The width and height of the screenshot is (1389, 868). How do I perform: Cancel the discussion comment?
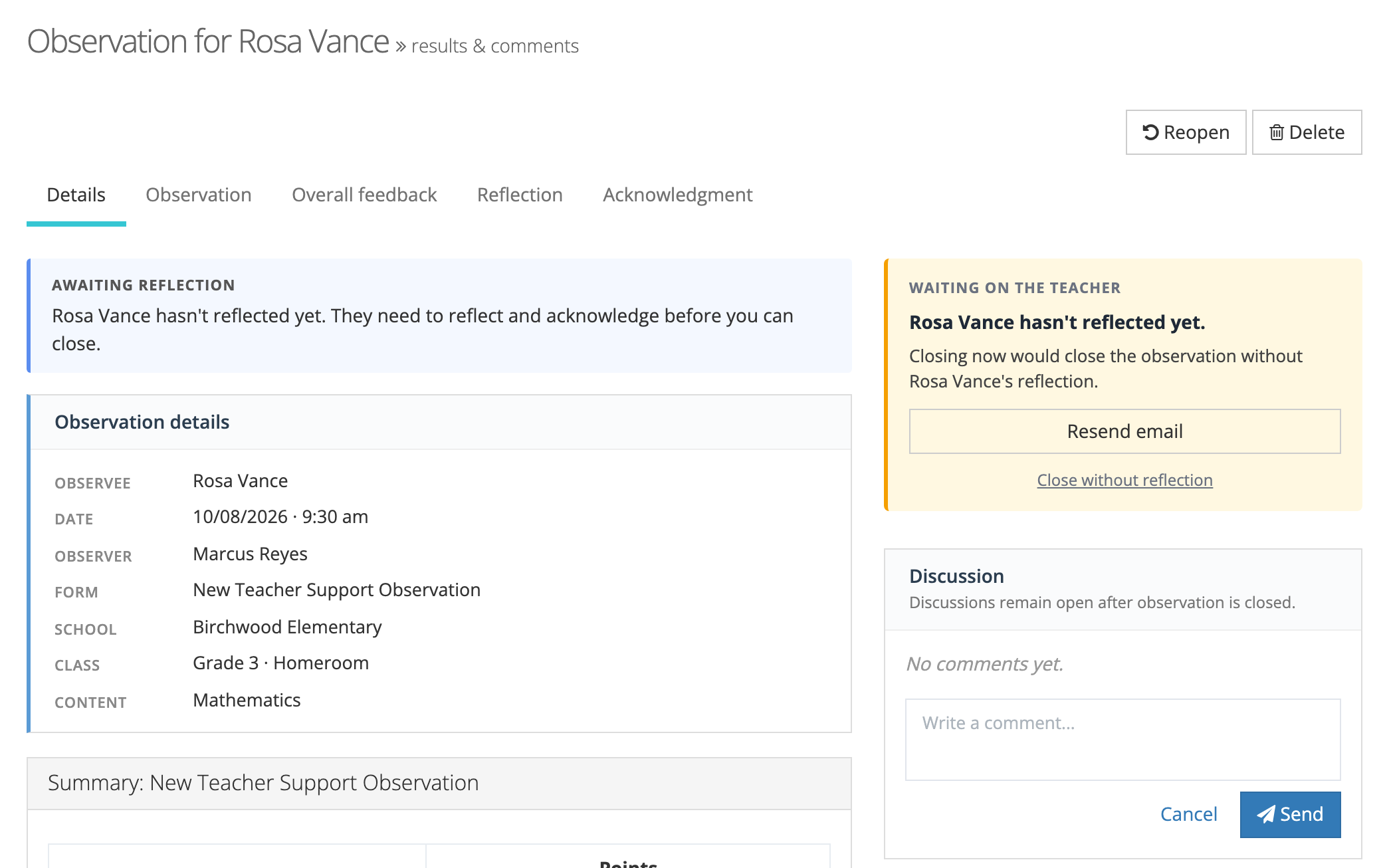(1188, 814)
